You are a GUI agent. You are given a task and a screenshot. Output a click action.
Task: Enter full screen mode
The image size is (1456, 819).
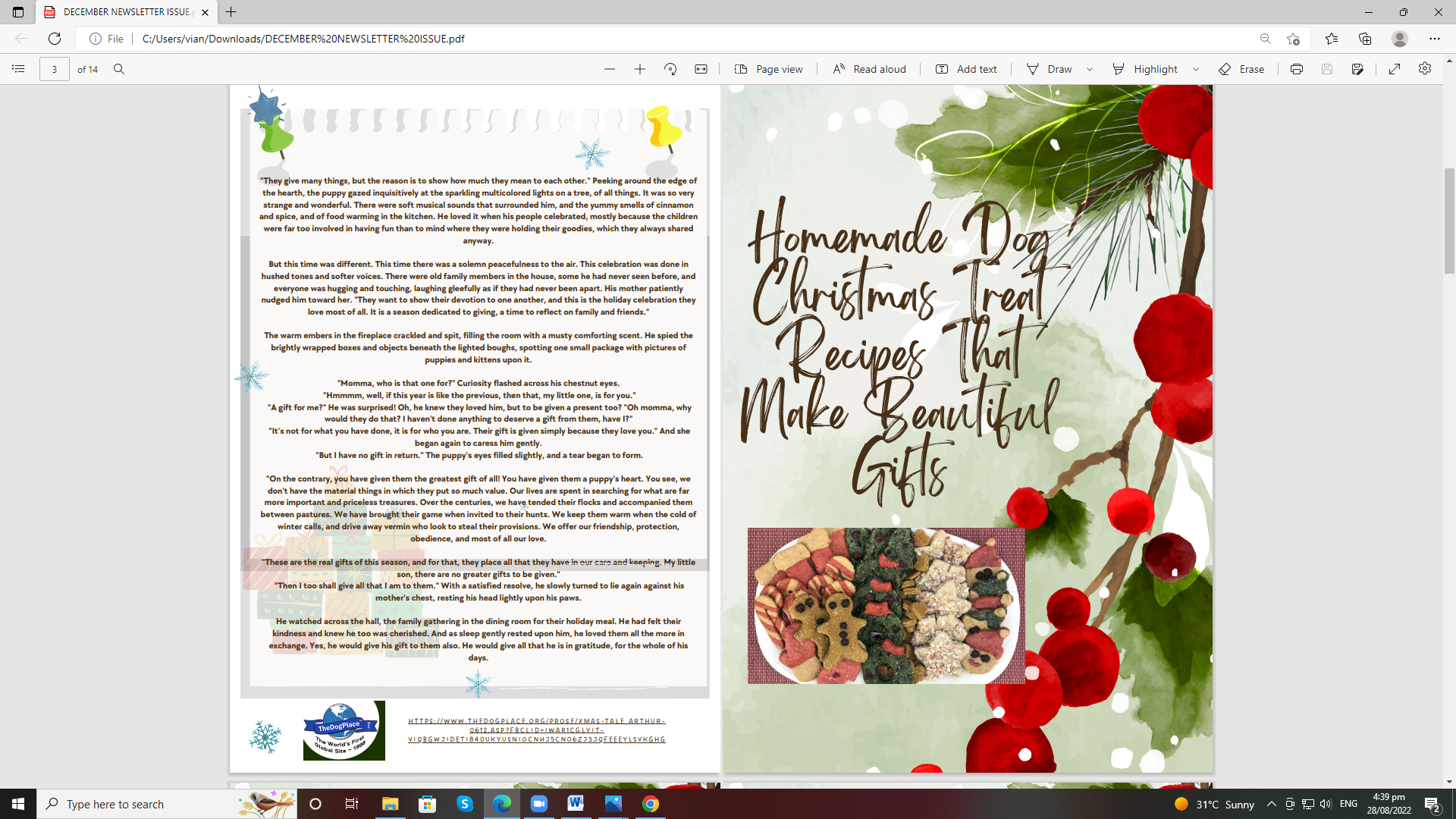tap(1395, 69)
